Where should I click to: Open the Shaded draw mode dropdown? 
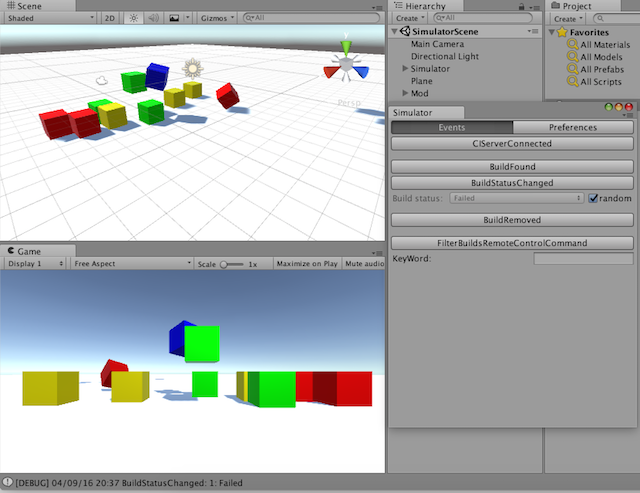click(51, 18)
